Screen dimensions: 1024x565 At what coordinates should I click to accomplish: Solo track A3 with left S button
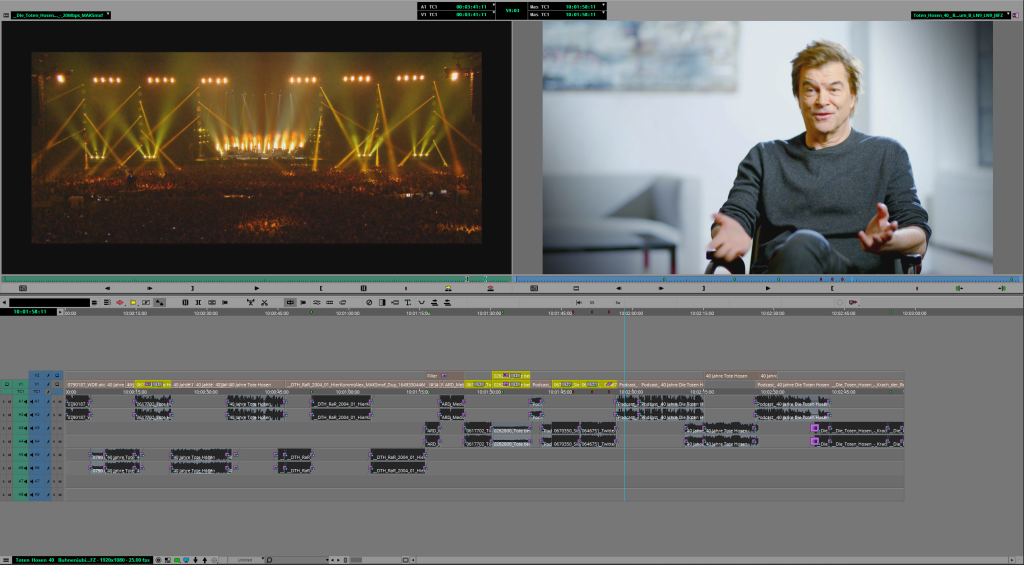coord(3,428)
